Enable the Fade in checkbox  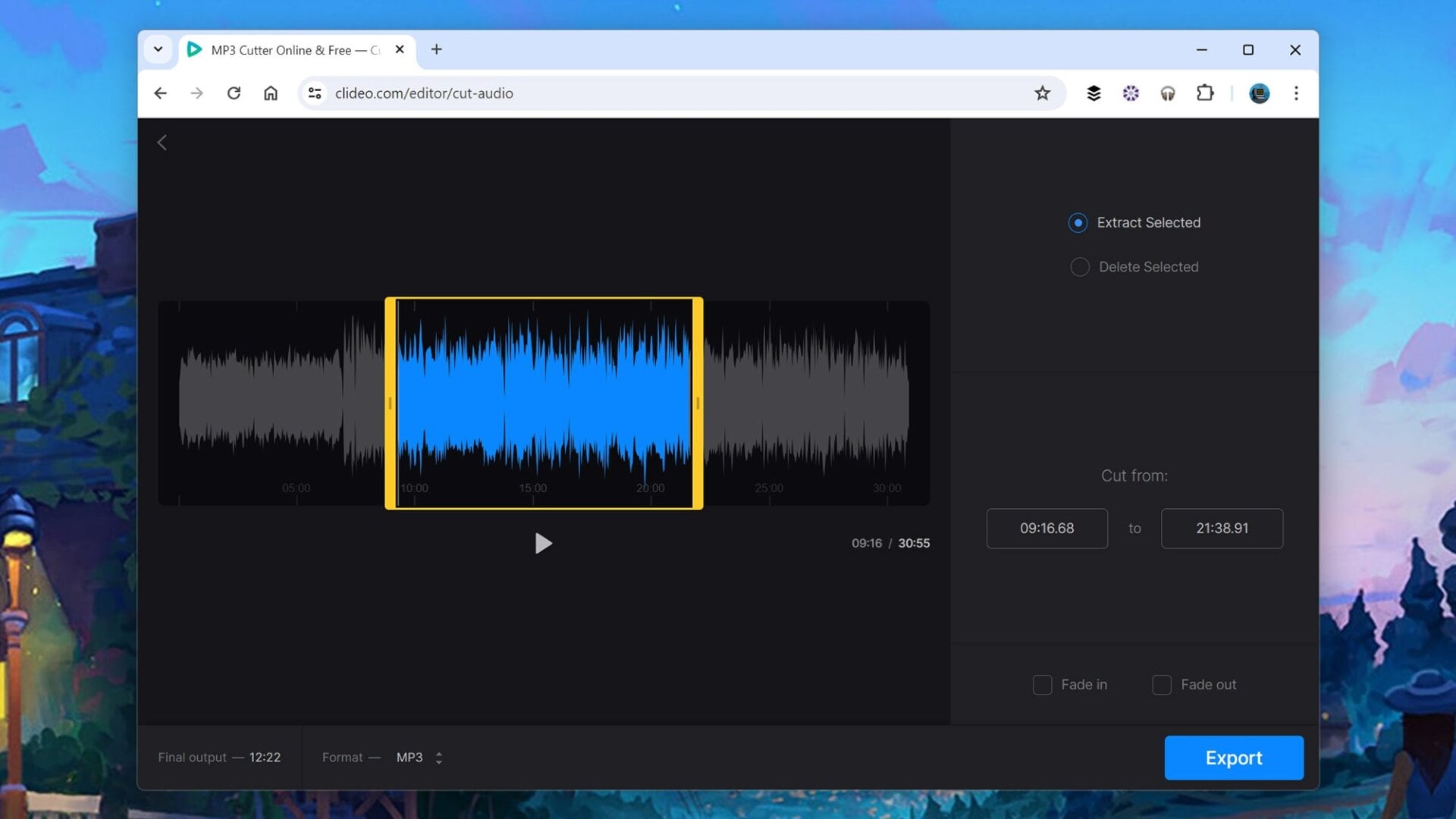click(1042, 684)
